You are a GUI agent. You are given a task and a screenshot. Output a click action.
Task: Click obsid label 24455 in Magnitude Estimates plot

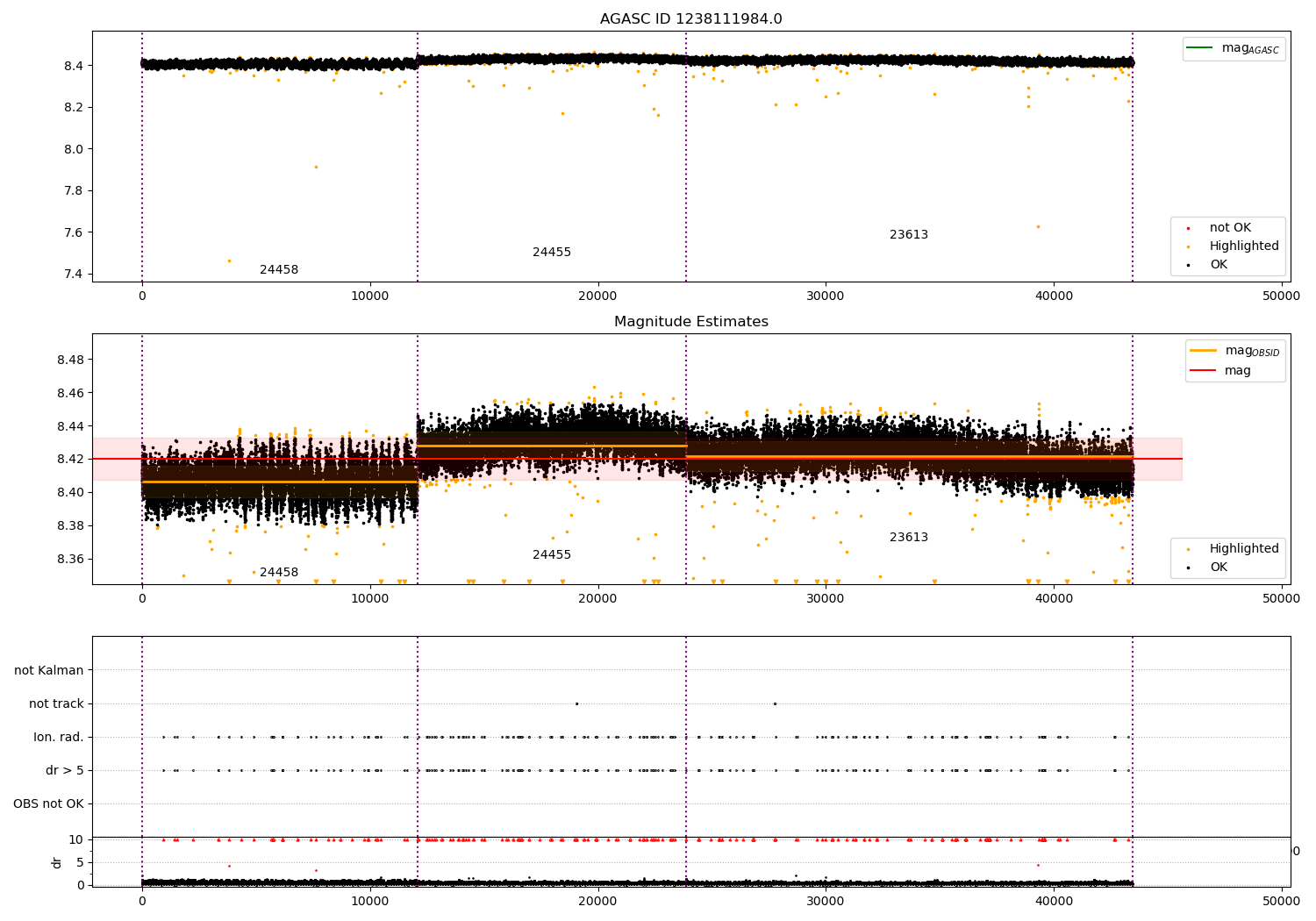552,555
